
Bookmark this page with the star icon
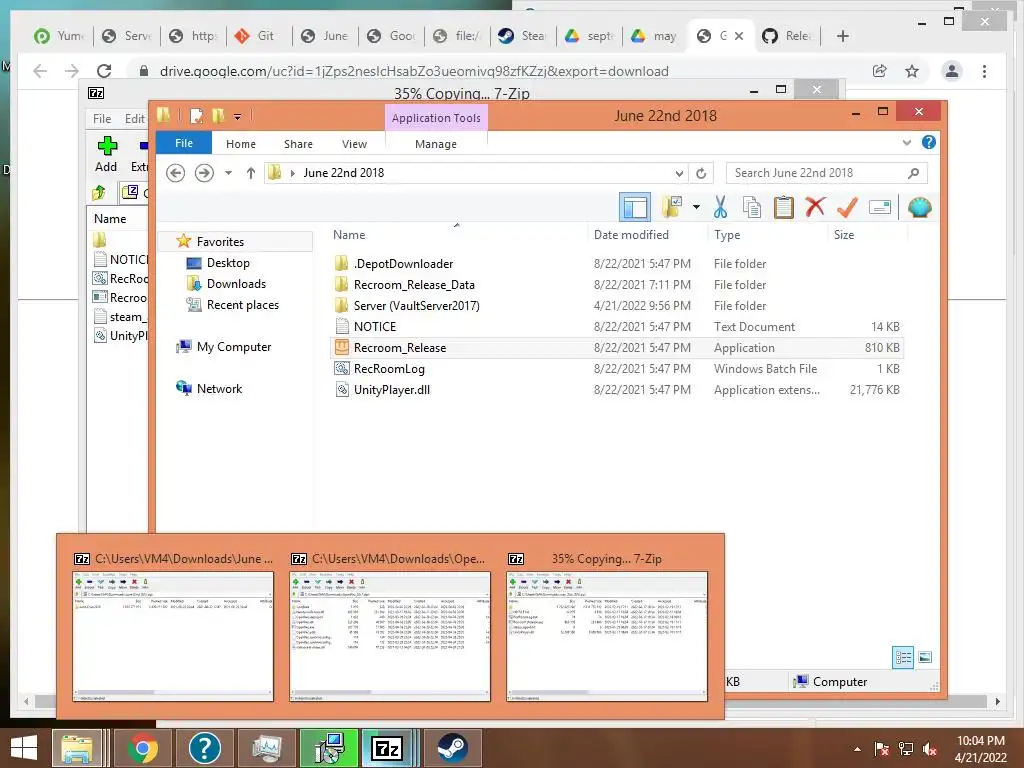pyautogui.click(x=912, y=71)
